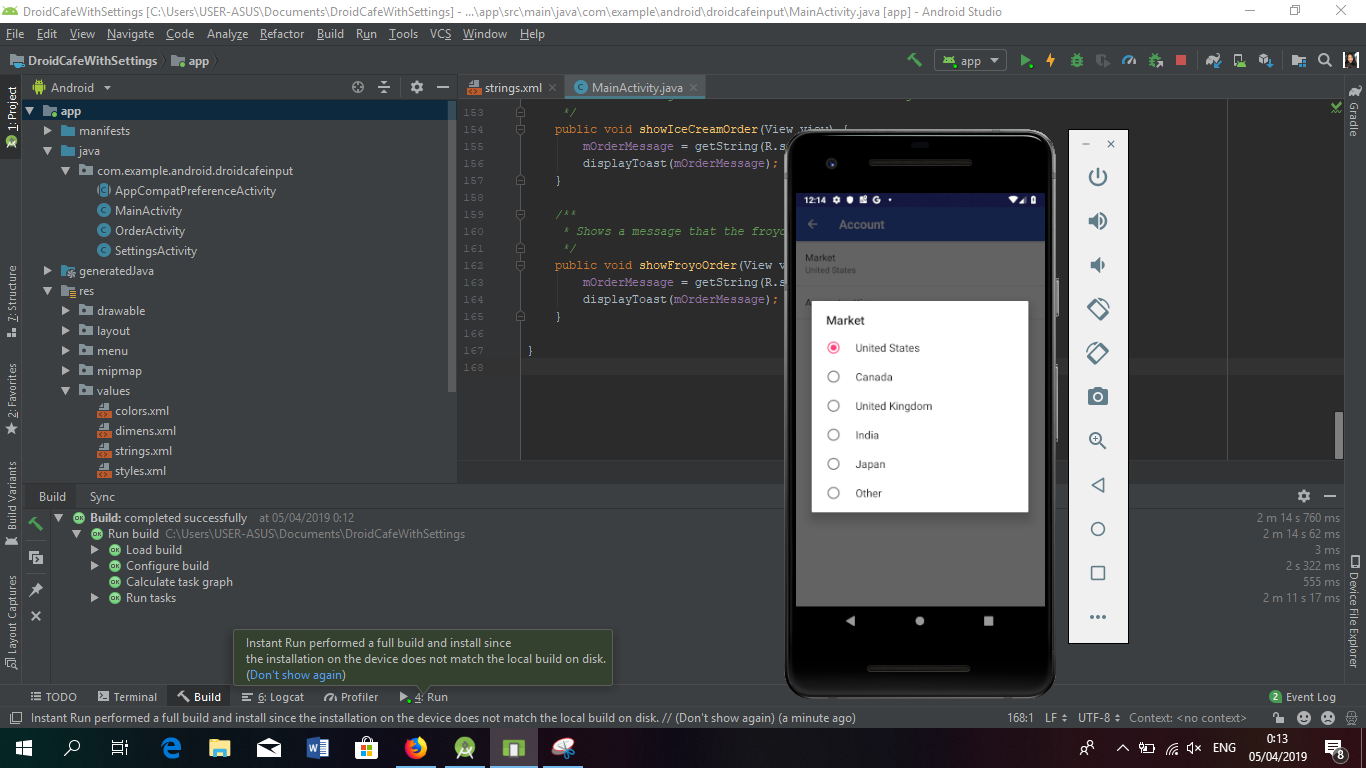Collapse the values folder in project tree
Screen dimensions: 1366x768
pos(64,390)
